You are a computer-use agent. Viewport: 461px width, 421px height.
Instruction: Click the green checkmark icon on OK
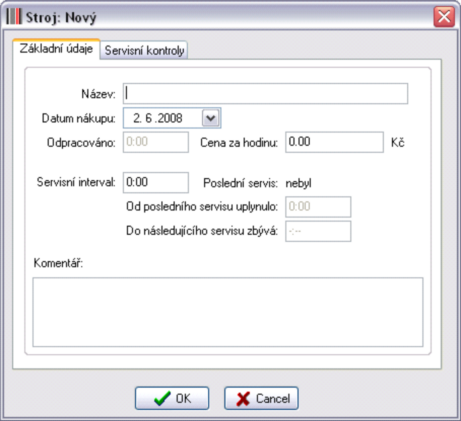[x=162, y=398]
